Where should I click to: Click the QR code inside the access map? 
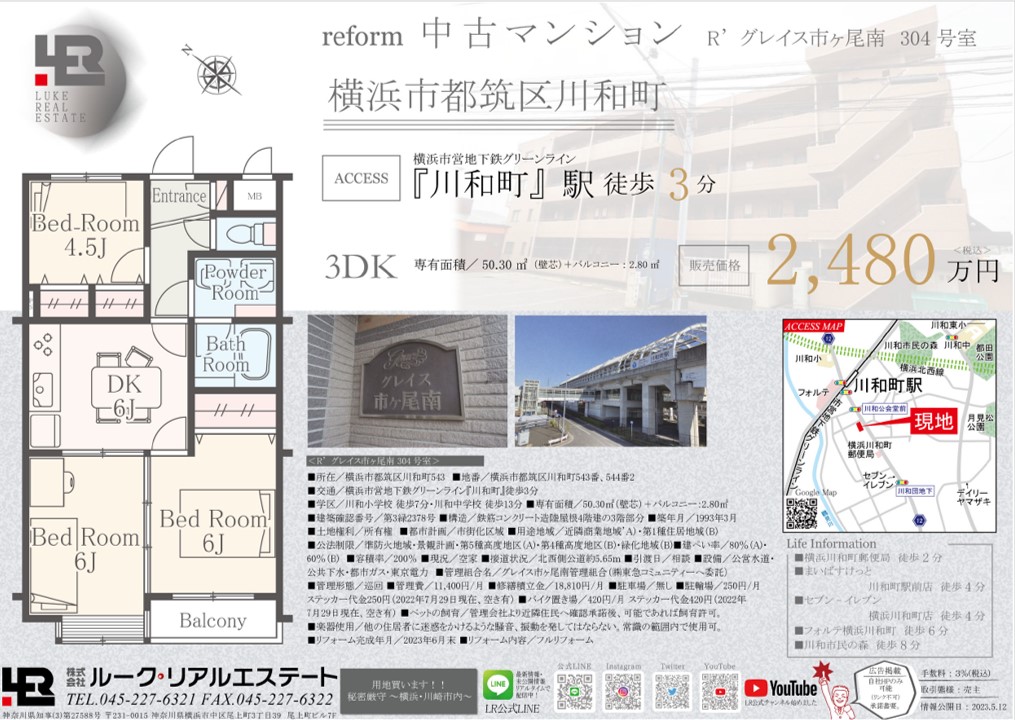coord(802,513)
